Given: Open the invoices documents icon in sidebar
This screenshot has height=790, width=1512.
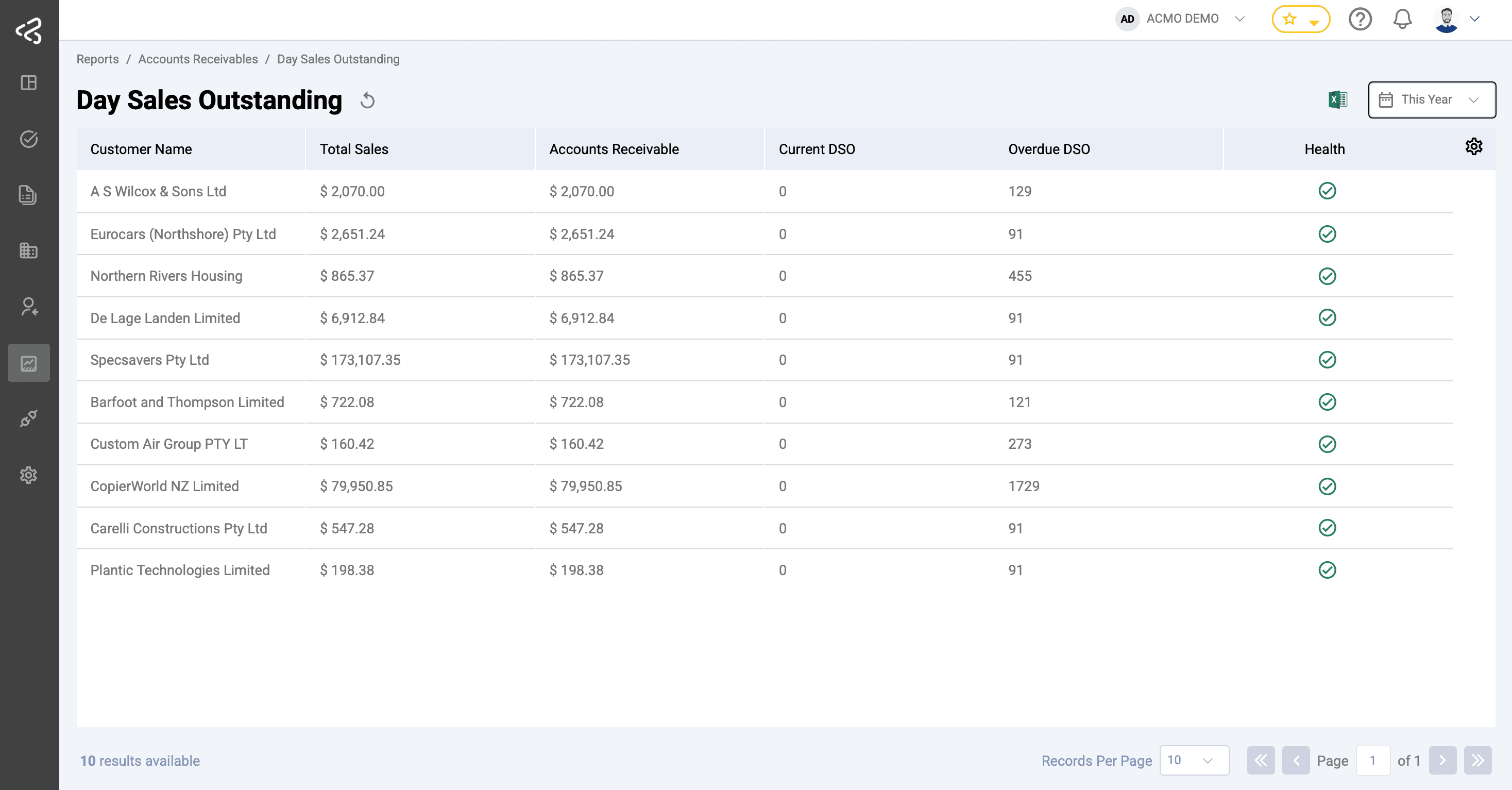Looking at the screenshot, I should click(x=29, y=196).
